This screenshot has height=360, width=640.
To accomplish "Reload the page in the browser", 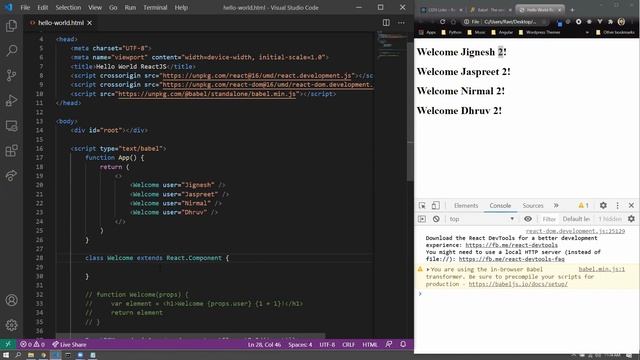I will [x=442, y=22].
